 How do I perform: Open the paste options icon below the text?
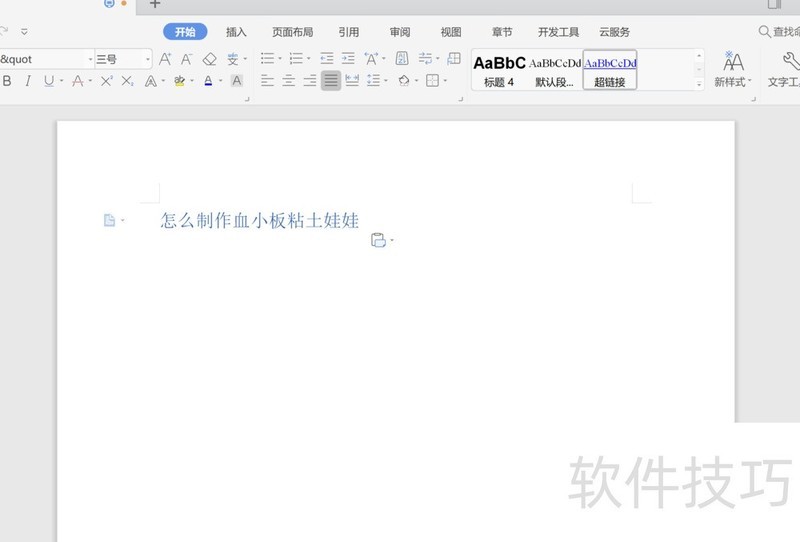(378, 240)
